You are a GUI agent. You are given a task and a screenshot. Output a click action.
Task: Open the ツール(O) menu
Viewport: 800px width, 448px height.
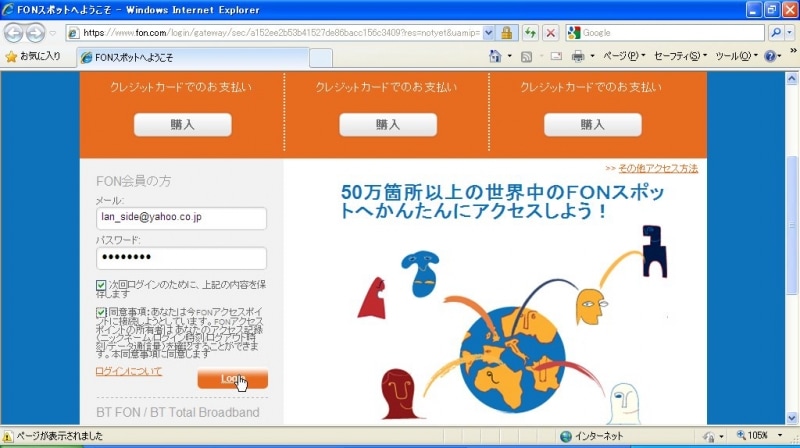pyautogui.click(x=736, y=56)
